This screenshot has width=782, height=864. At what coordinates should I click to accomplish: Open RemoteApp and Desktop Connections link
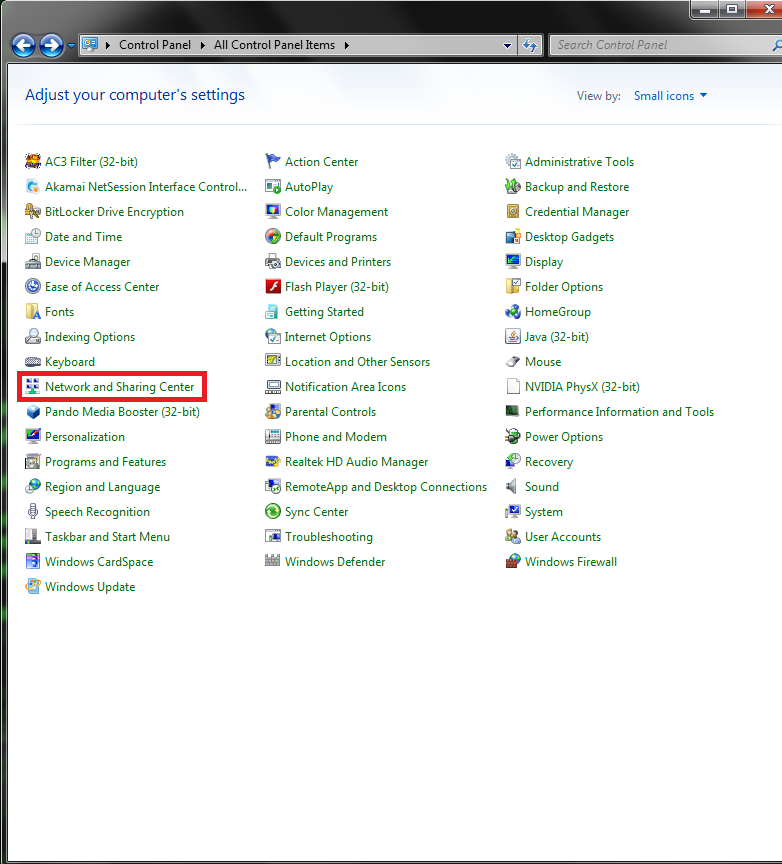(386, 487)
